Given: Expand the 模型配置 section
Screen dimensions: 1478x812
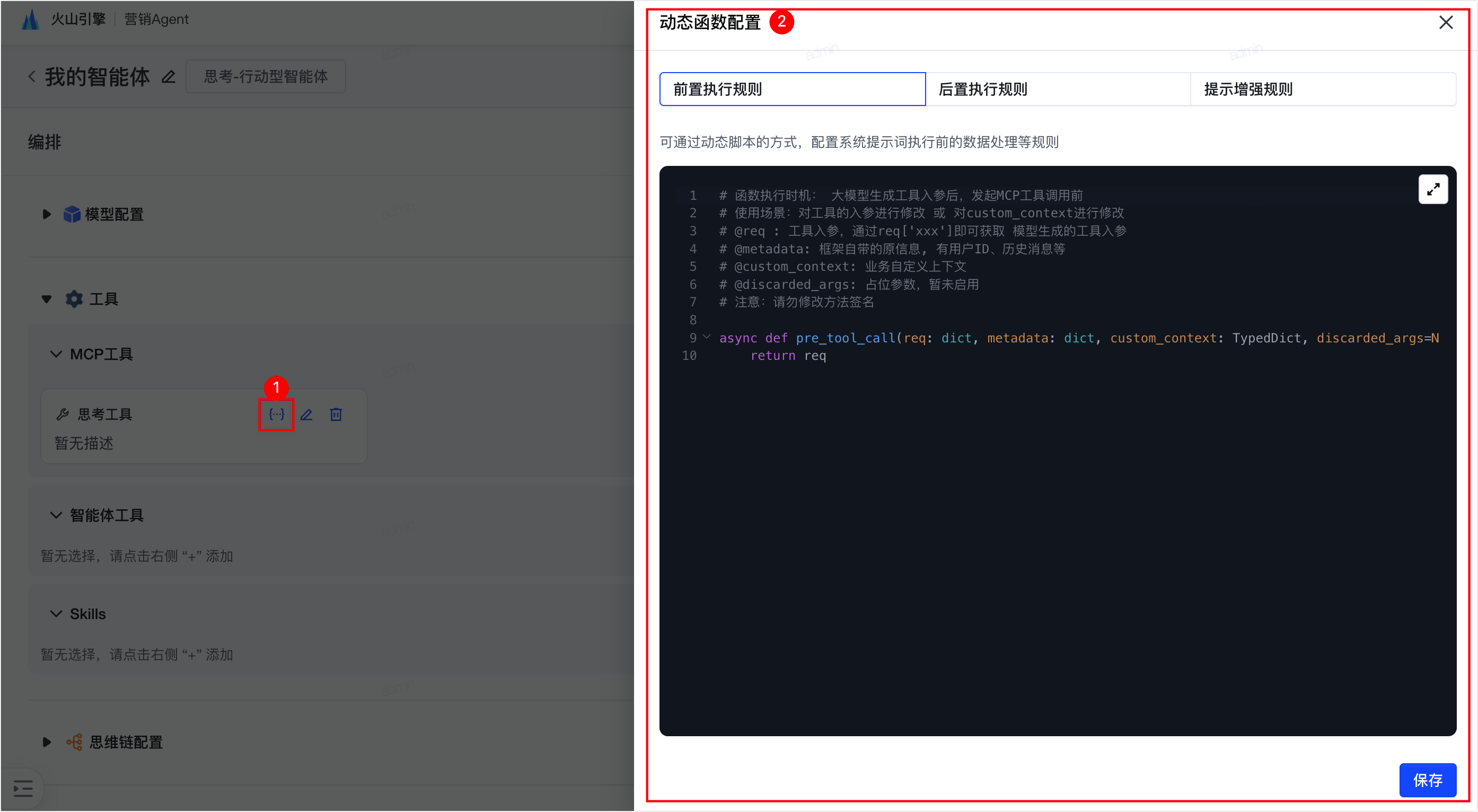Looking at the screenshot, I should point(47,215).
